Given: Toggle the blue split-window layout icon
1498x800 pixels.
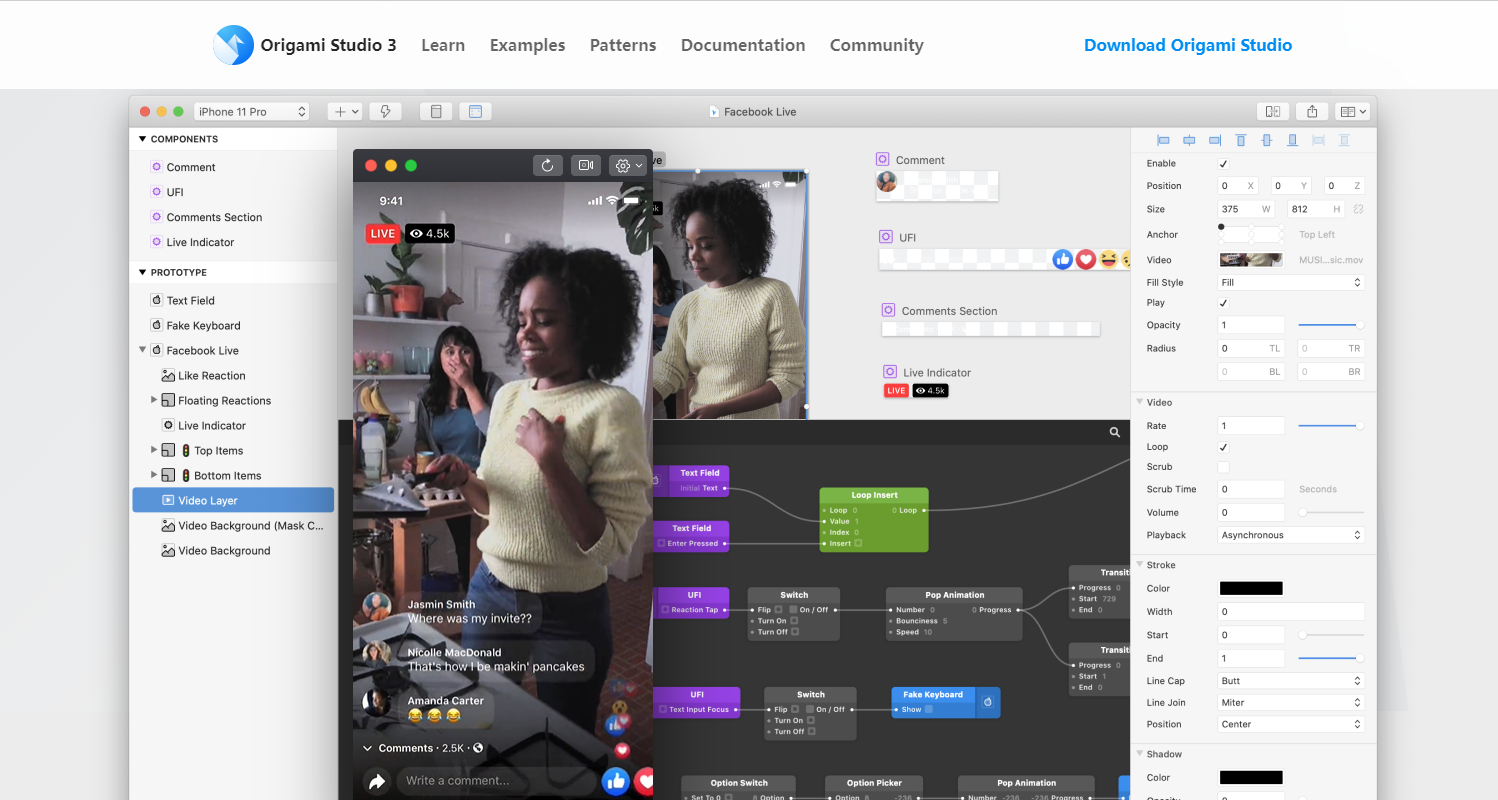Looking at the screenshot, I should pyautogui.click(x=475, y=112).
